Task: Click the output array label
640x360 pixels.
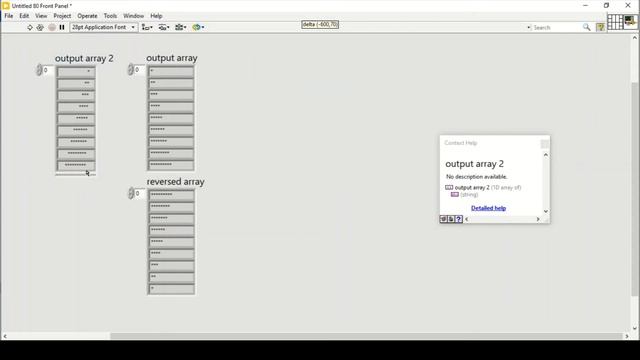Action: (172, 58)
